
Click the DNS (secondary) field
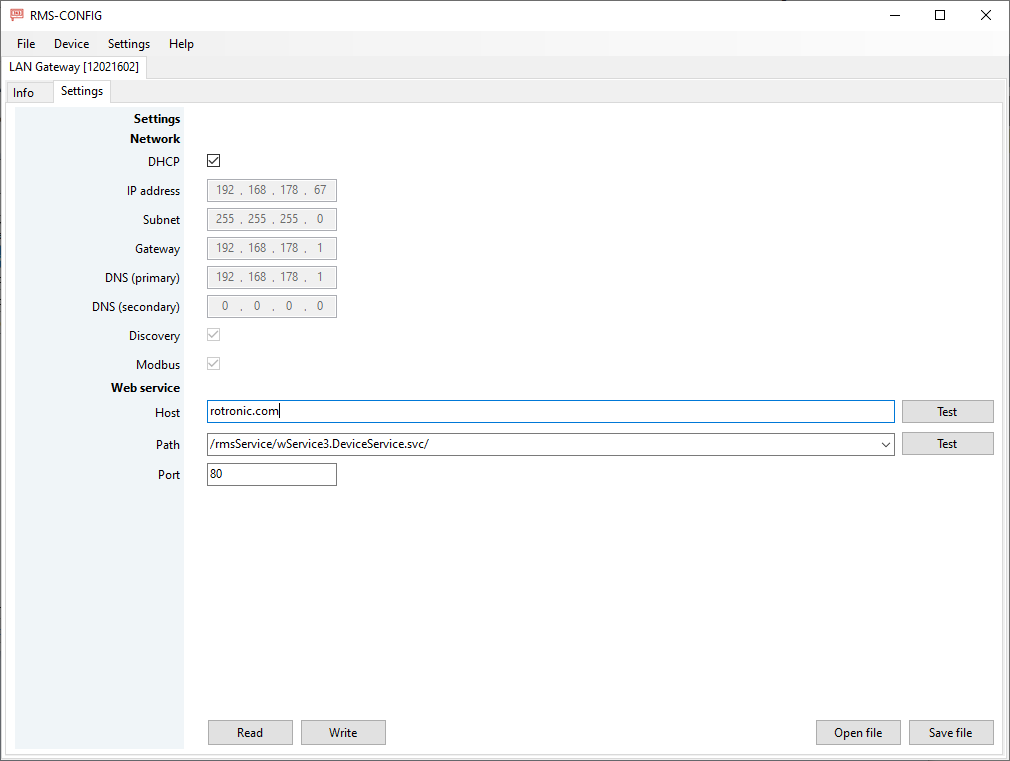point(272,306)
